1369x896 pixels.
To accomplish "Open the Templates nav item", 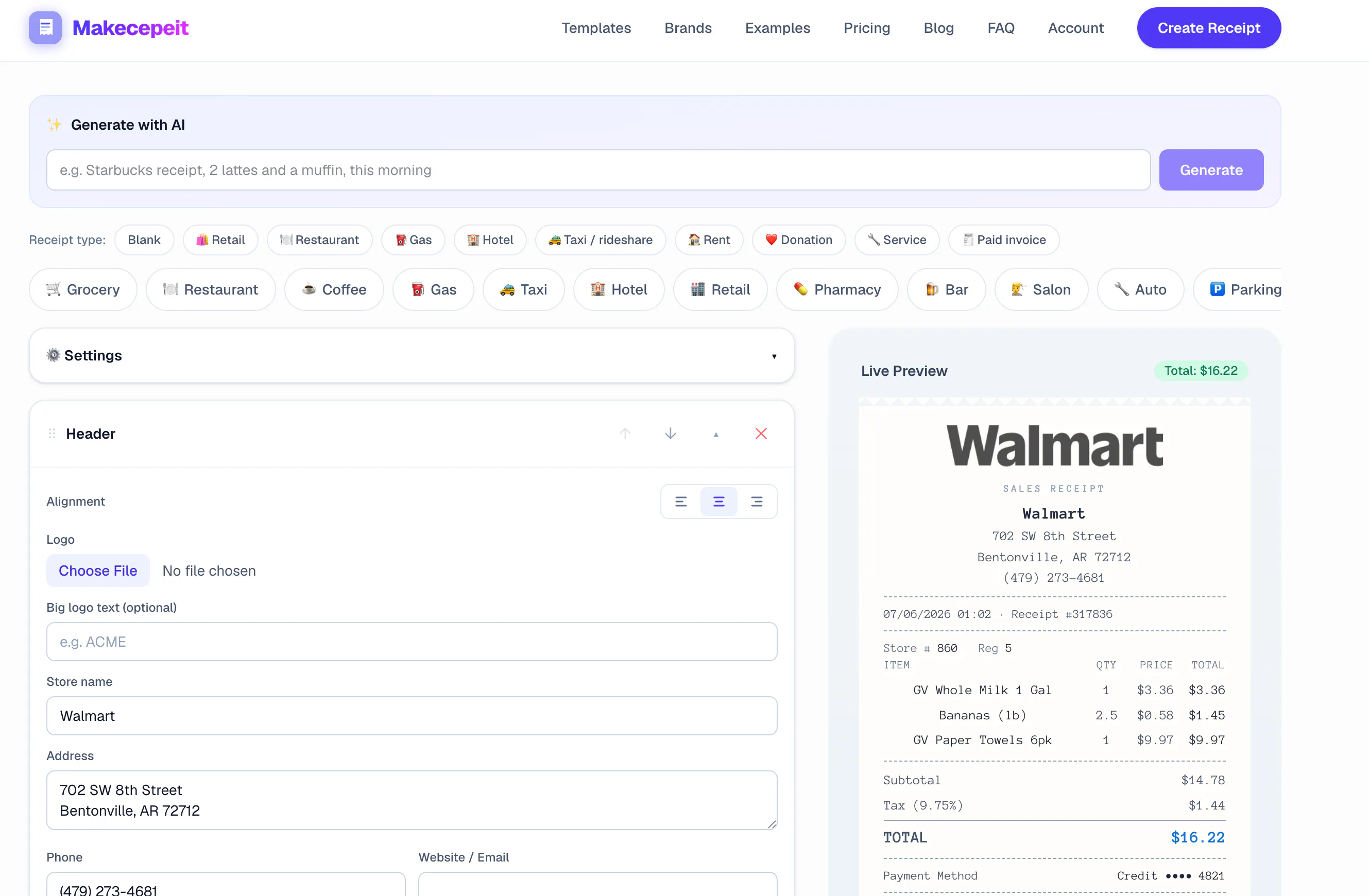I will (x=596, y=28).
